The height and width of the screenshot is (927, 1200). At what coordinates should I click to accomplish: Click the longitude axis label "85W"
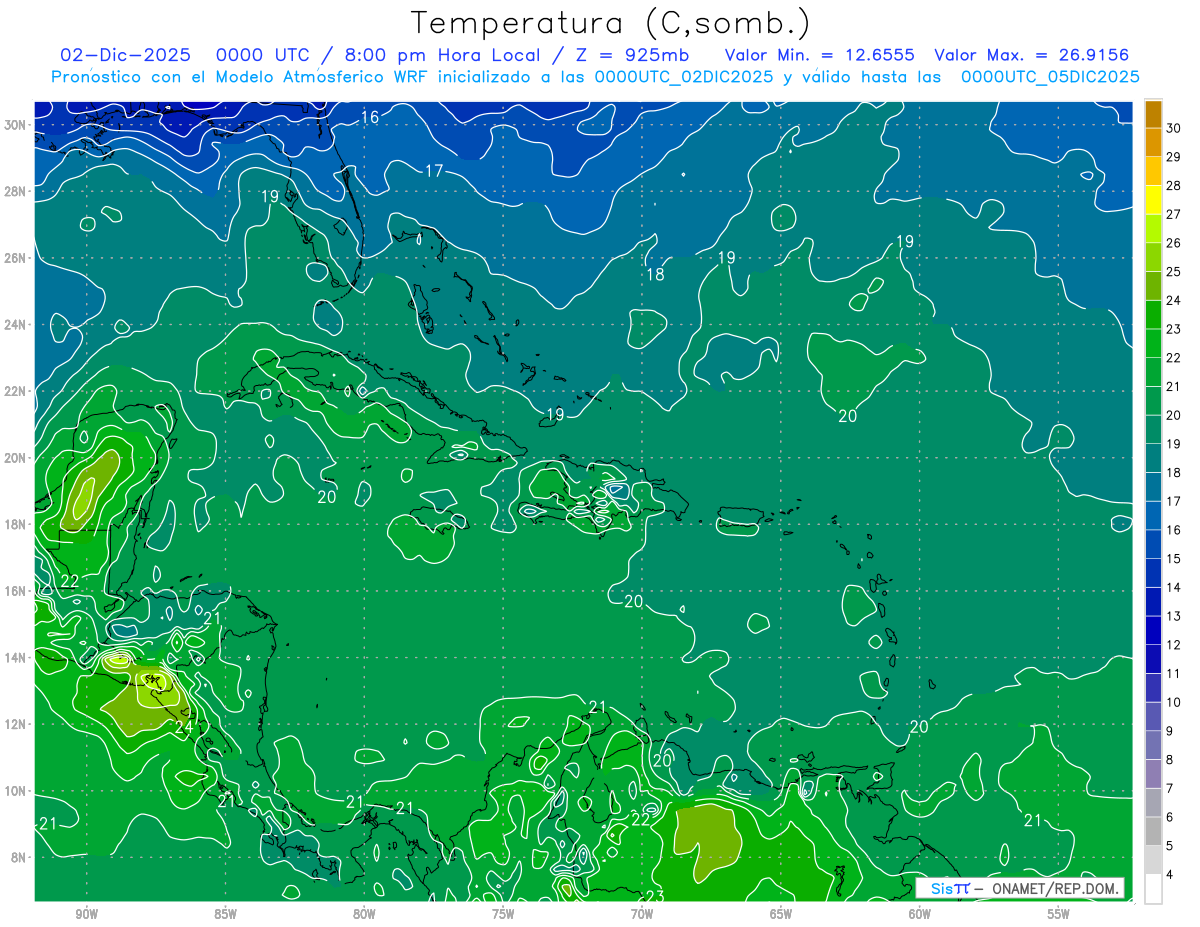pyautogui.click(x=225, y=914)
